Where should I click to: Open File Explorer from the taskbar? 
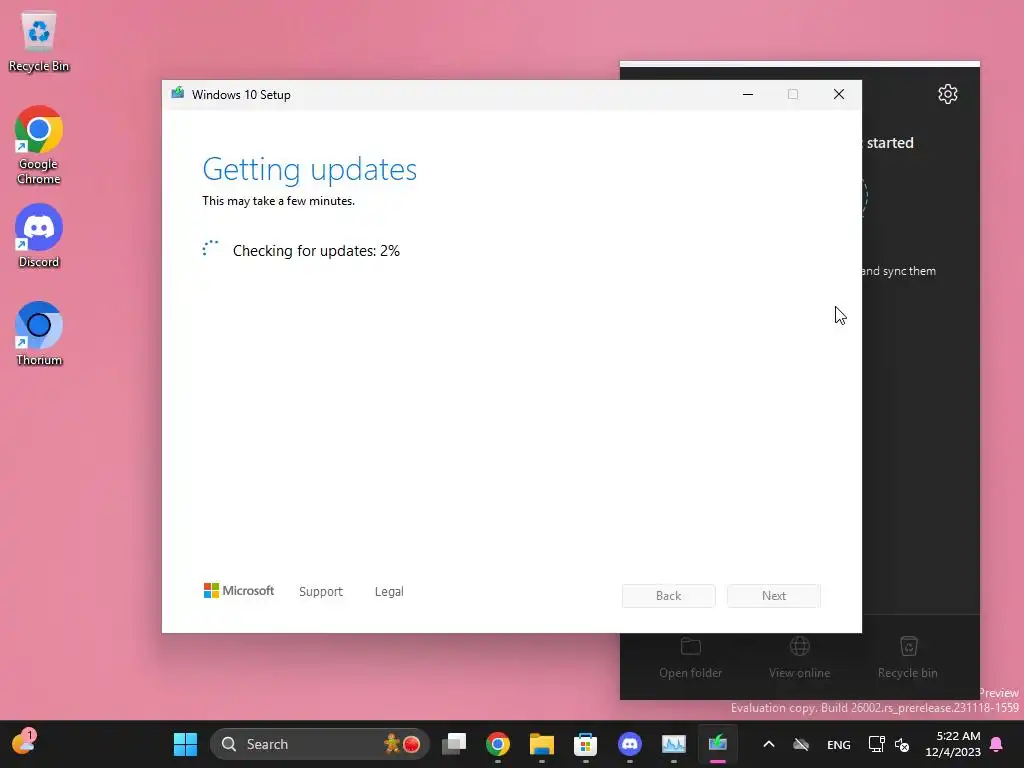[541, 744]
